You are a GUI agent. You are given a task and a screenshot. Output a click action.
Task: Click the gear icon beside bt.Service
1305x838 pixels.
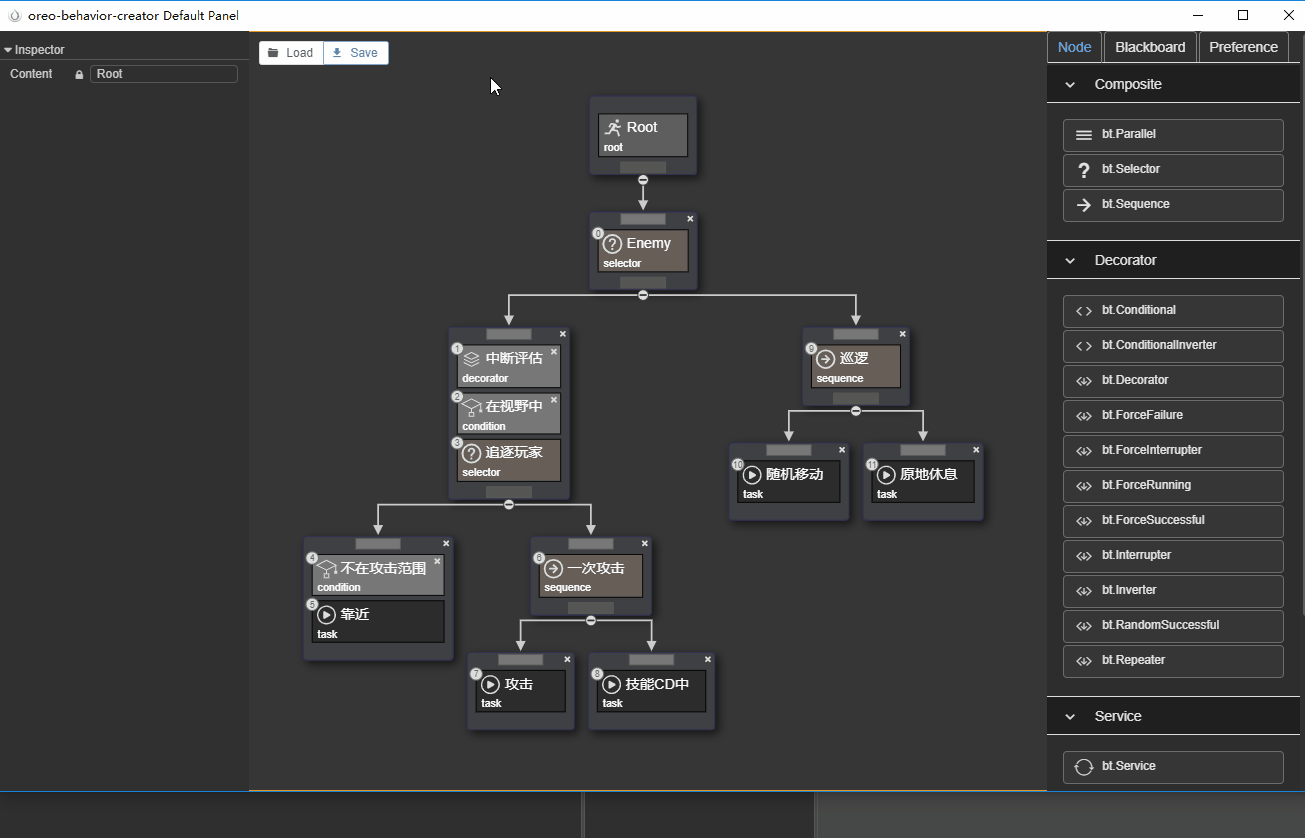pos(1084,767)
